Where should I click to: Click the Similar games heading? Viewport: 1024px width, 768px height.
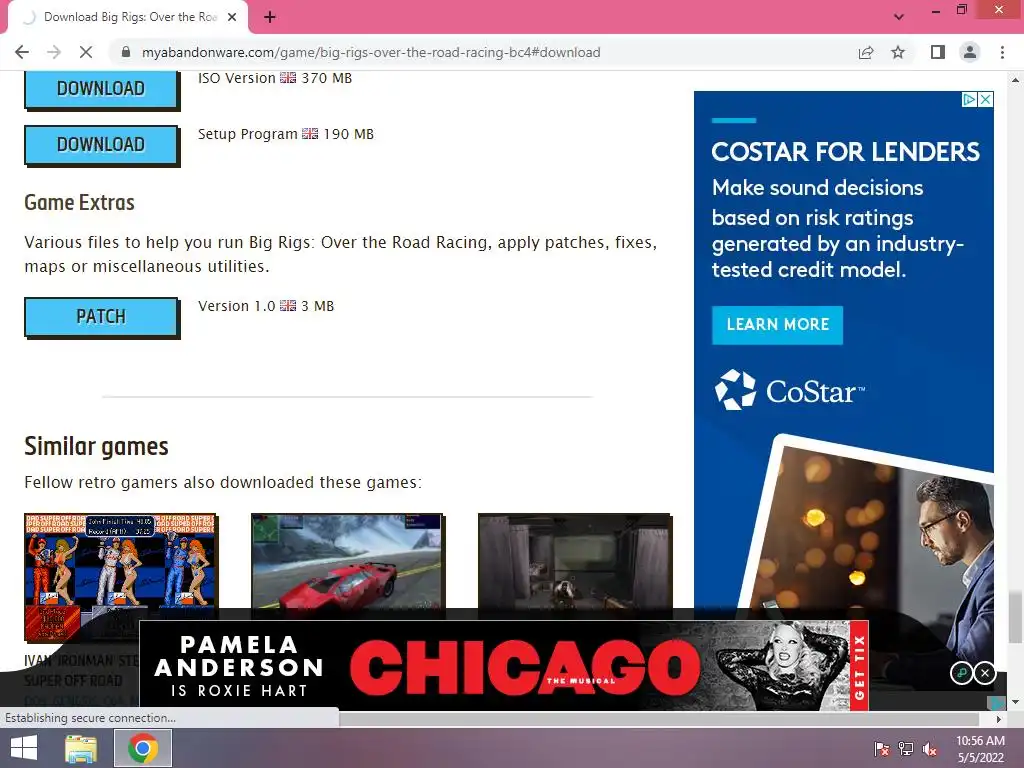(x=96, y=447)
